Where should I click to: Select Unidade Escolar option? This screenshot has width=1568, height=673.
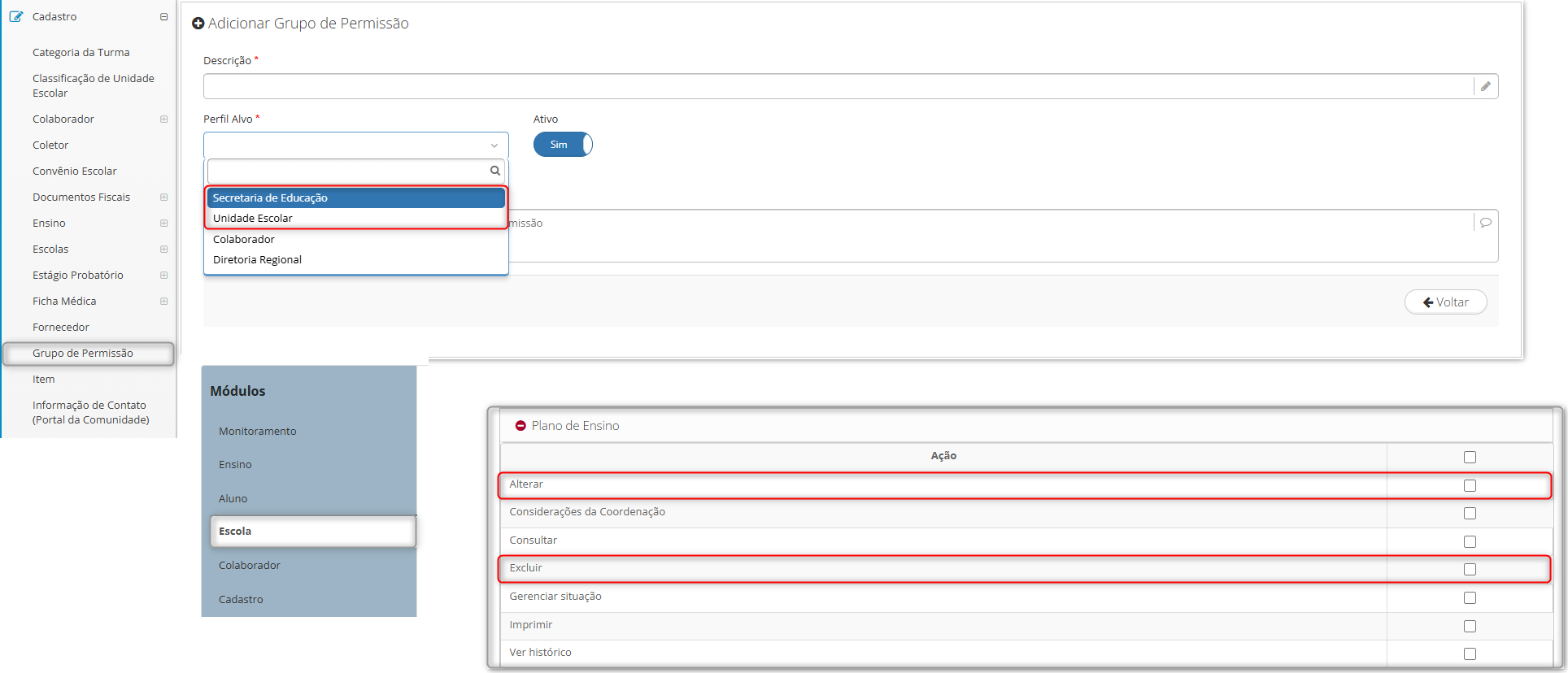point(356,218)
